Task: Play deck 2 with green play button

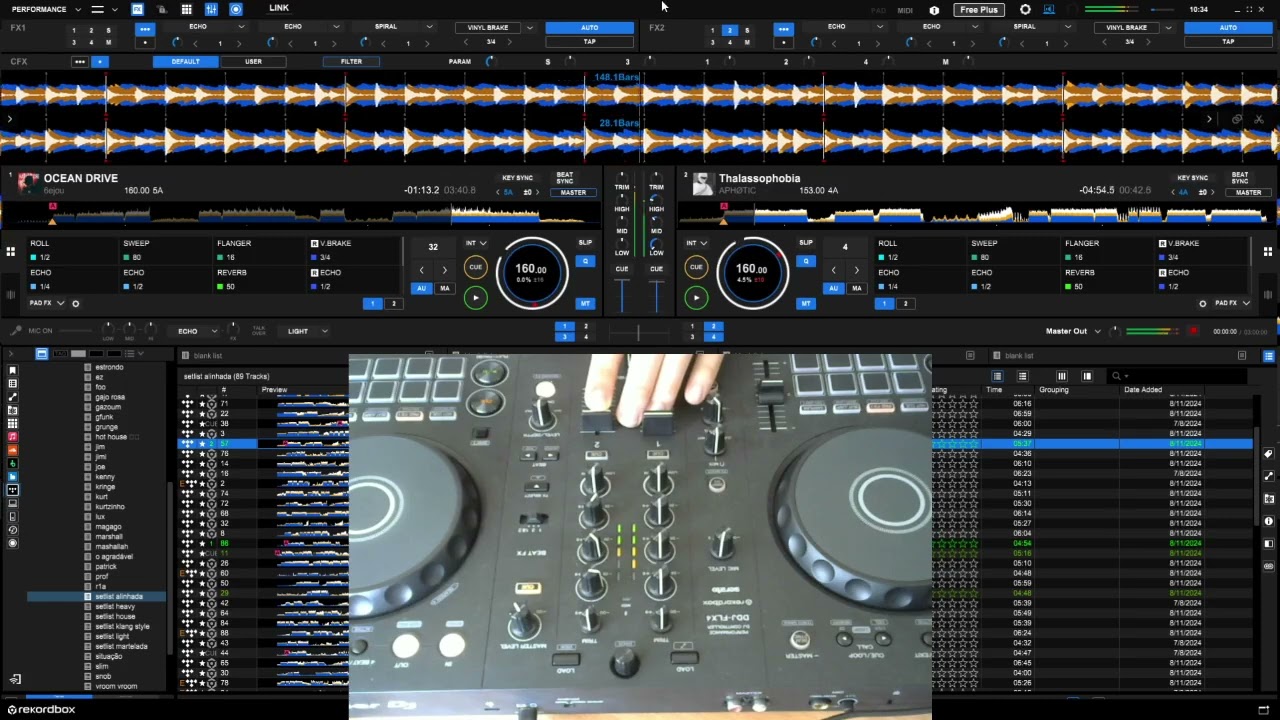Action: coord(696,297)
